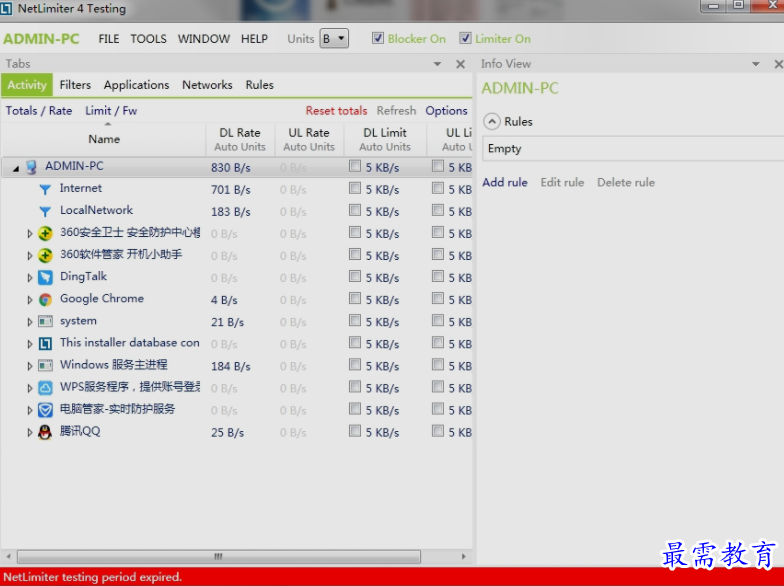Image resolution: width=784 pixels, height=586 pixels.
Task: Enable DL Limit for Internet filter
Action: (x=355, y=188)
